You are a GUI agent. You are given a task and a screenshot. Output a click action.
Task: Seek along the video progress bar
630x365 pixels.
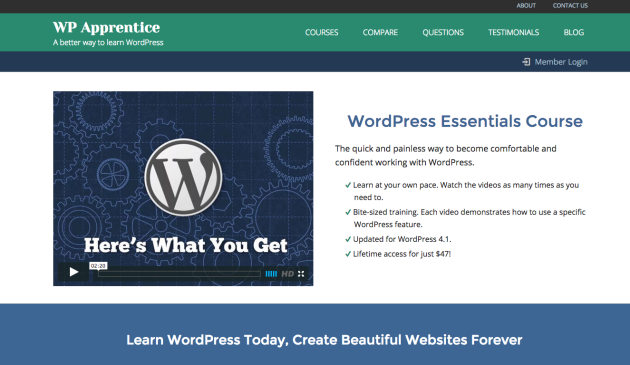tap(179, 274)
